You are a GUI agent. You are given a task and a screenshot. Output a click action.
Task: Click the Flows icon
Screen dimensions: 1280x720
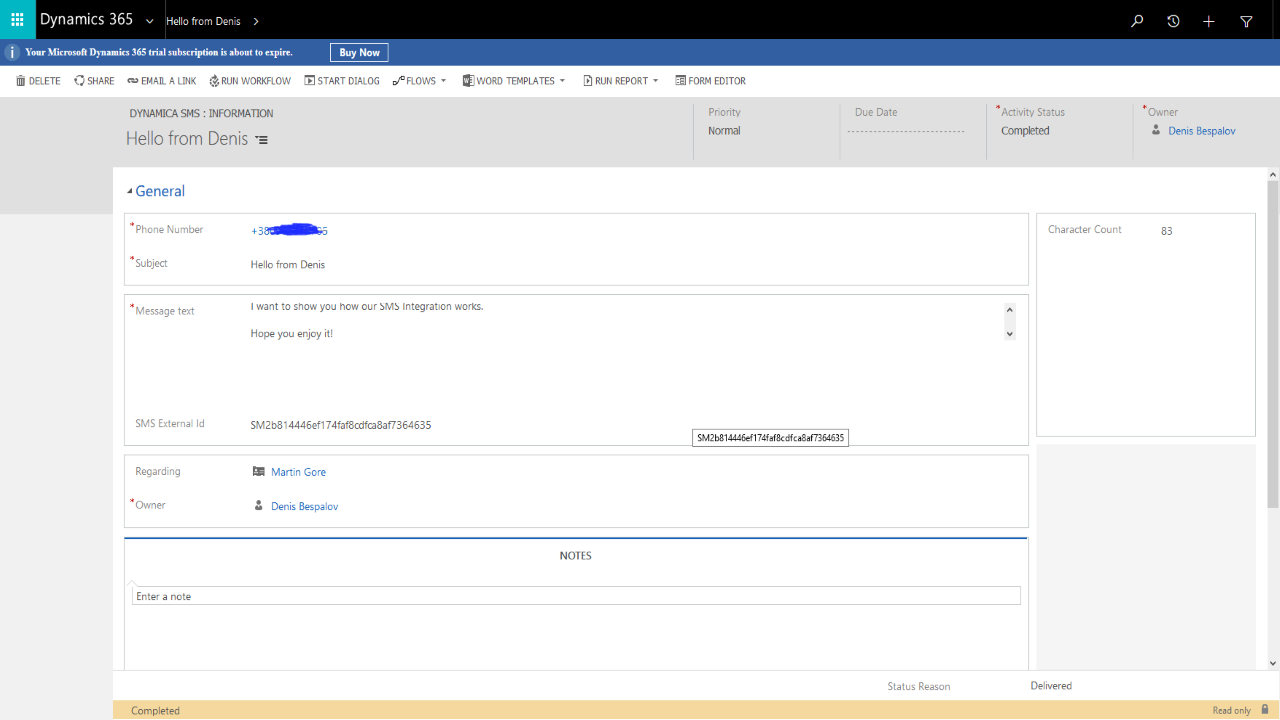pos(398,81)
